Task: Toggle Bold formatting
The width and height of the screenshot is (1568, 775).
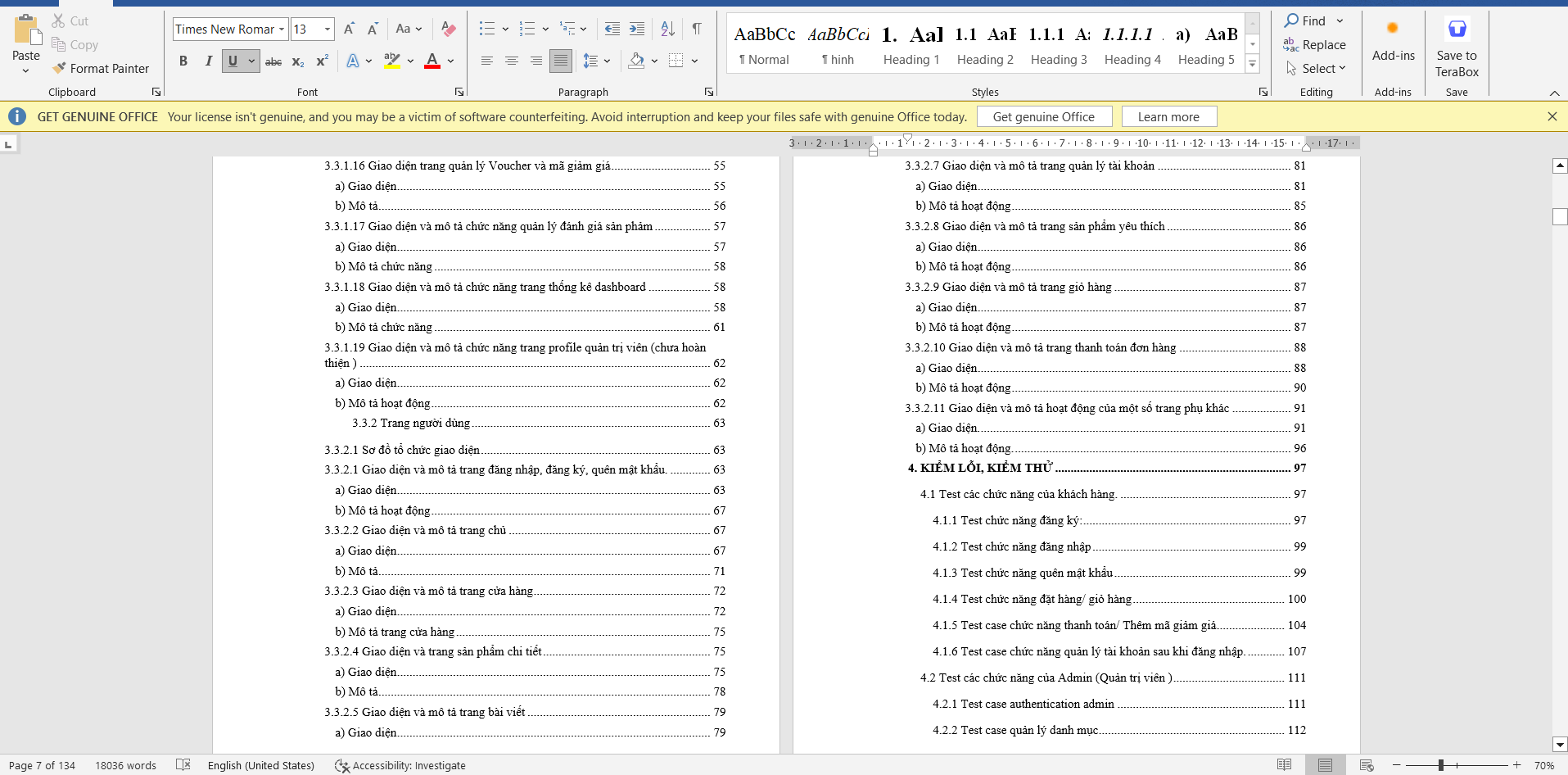Action: tap(183, 61)
